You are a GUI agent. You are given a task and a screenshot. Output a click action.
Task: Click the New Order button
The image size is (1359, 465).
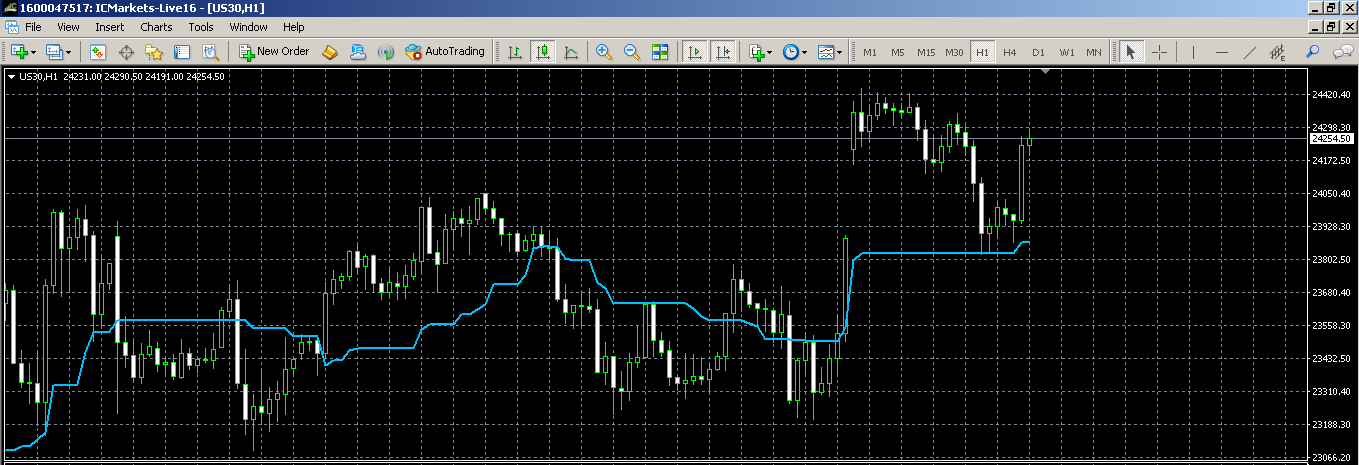tap(275, 51)
